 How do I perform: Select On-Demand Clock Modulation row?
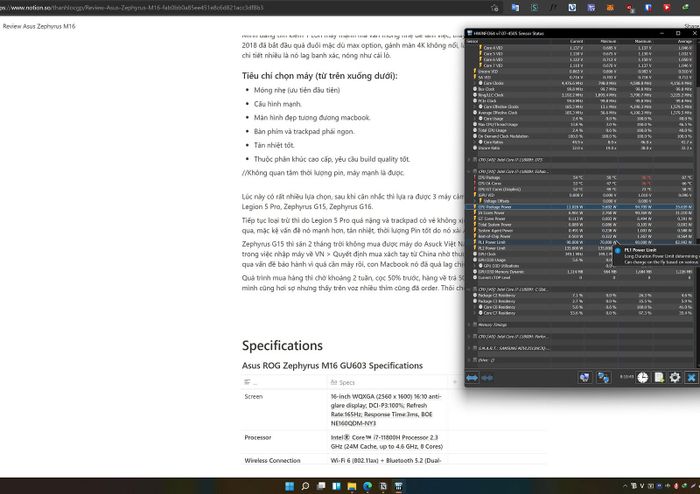click(580, 136)
